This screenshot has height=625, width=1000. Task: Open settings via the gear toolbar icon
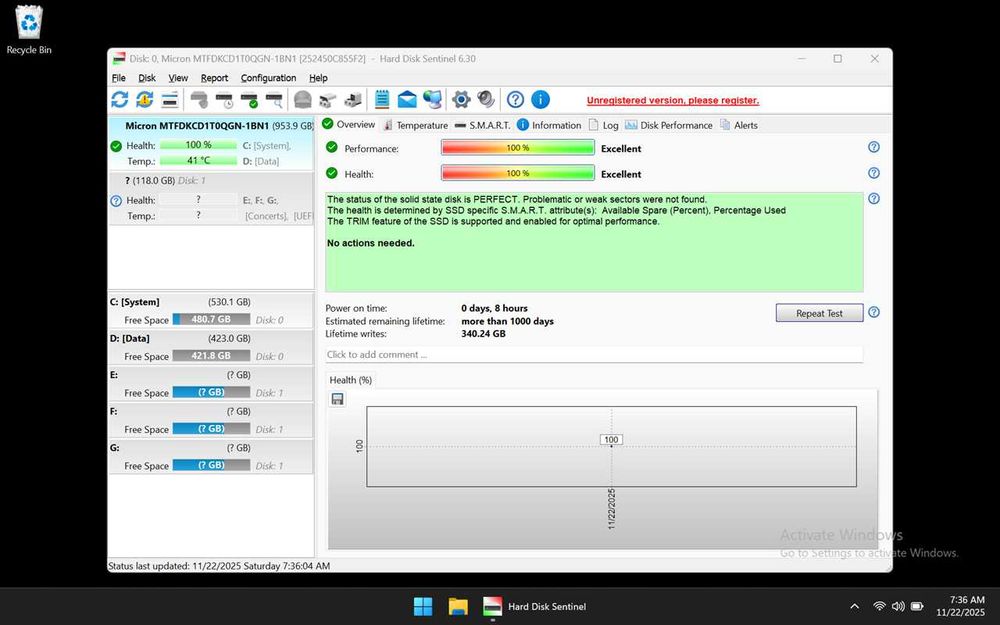coord(461,99)
